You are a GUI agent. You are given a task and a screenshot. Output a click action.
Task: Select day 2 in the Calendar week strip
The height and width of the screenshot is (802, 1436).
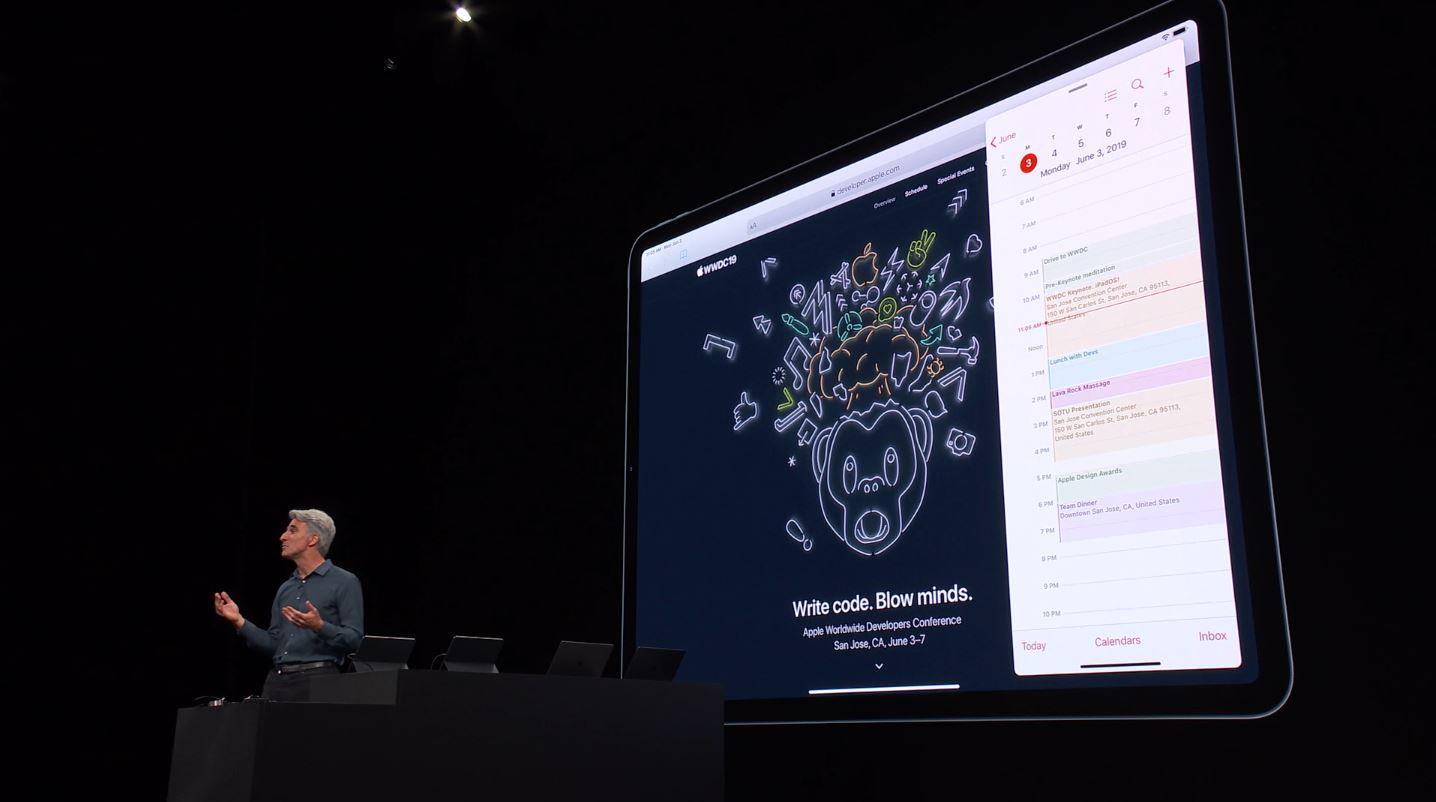click(x=1004, y=172)
